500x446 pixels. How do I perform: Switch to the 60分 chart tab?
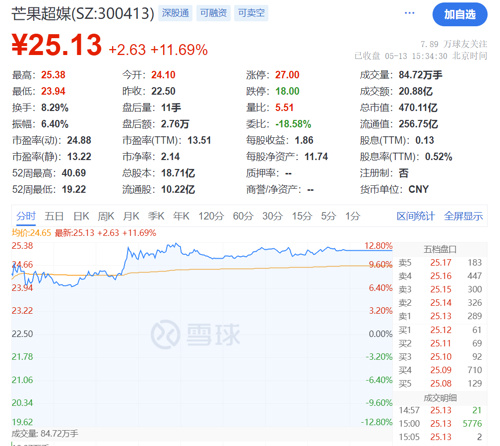click(x=243, y=216)
